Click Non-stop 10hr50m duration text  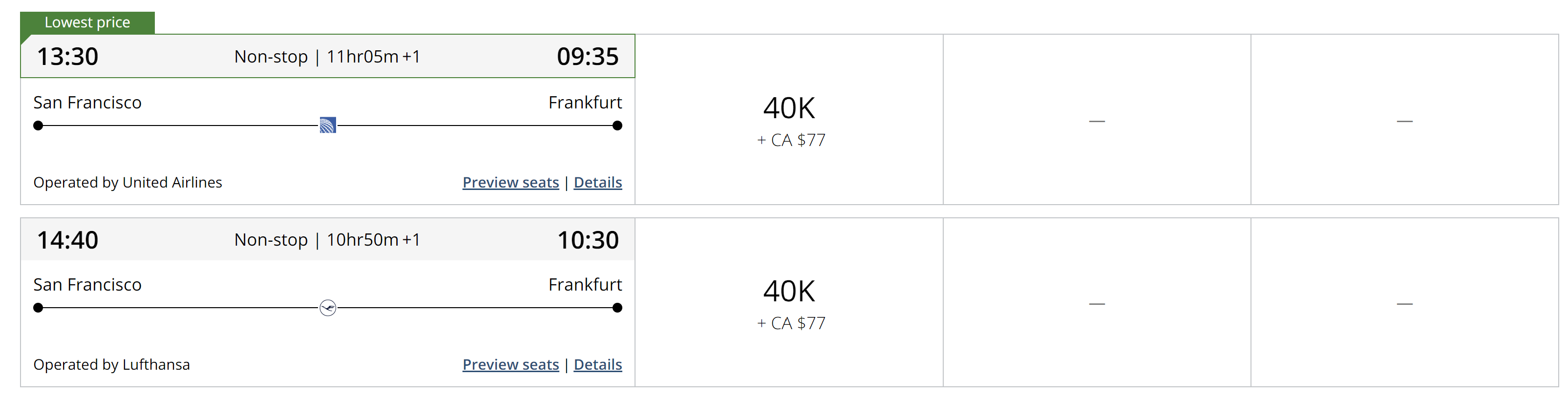[327, 240]
